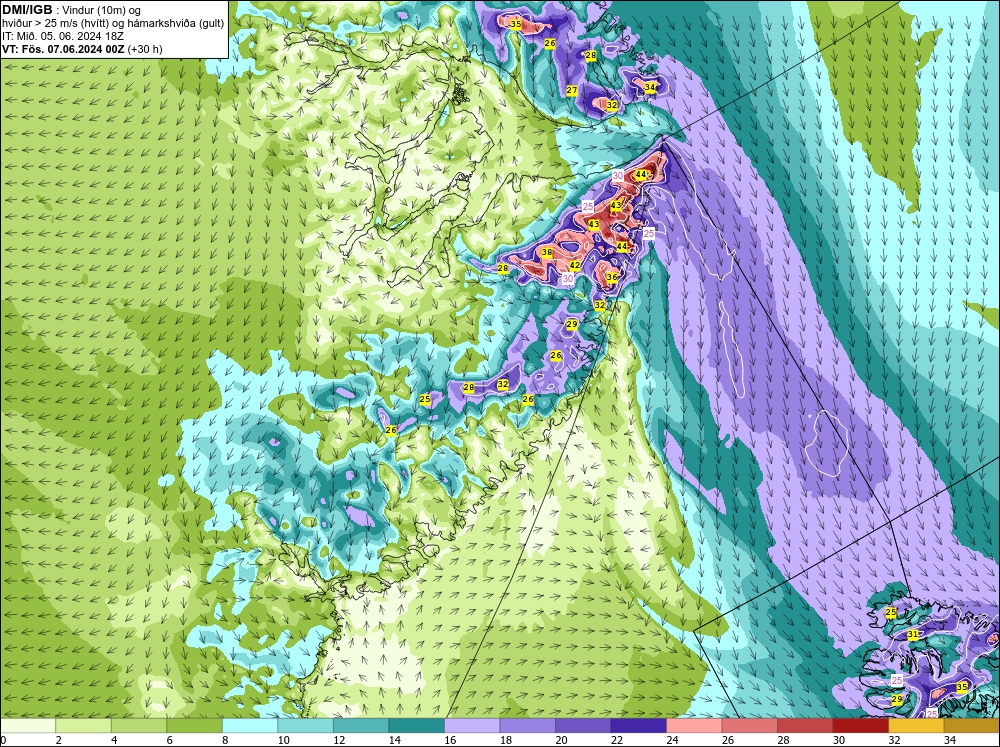Image resolution: width=1000 pixels, height=747 pixels.
Task: Pick the 24–26 m/s pink swatch
Action: (694, 726)
